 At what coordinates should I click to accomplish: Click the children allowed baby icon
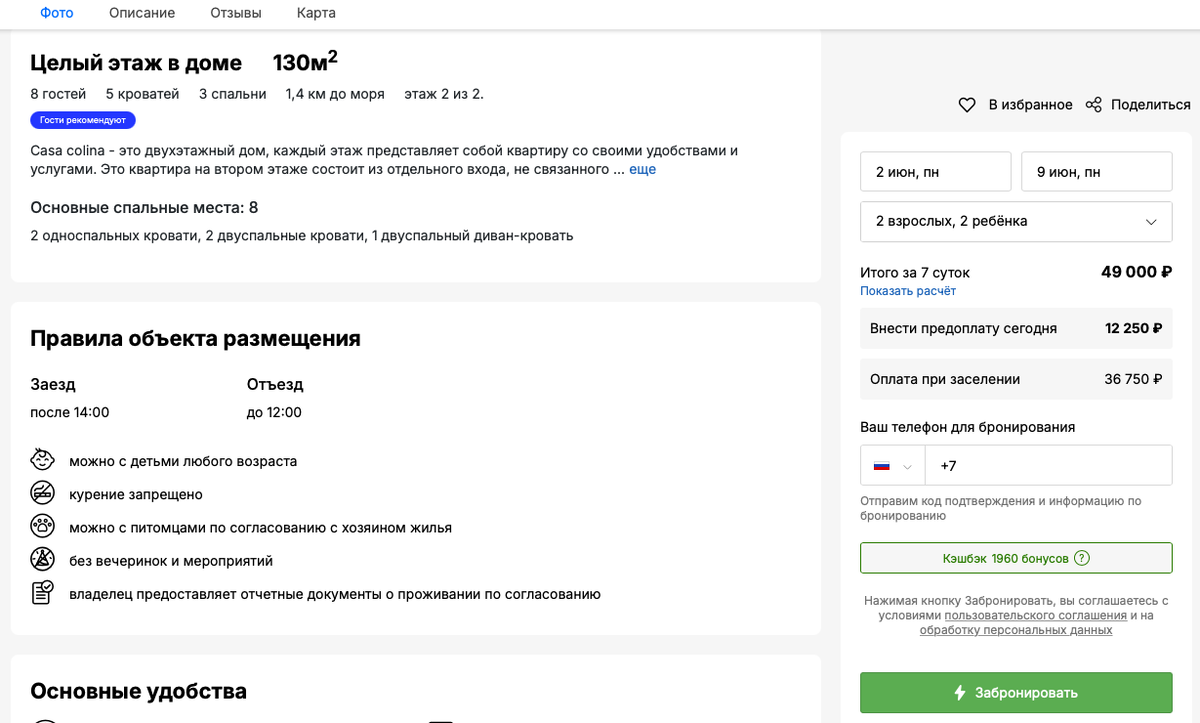pos(42,461)
